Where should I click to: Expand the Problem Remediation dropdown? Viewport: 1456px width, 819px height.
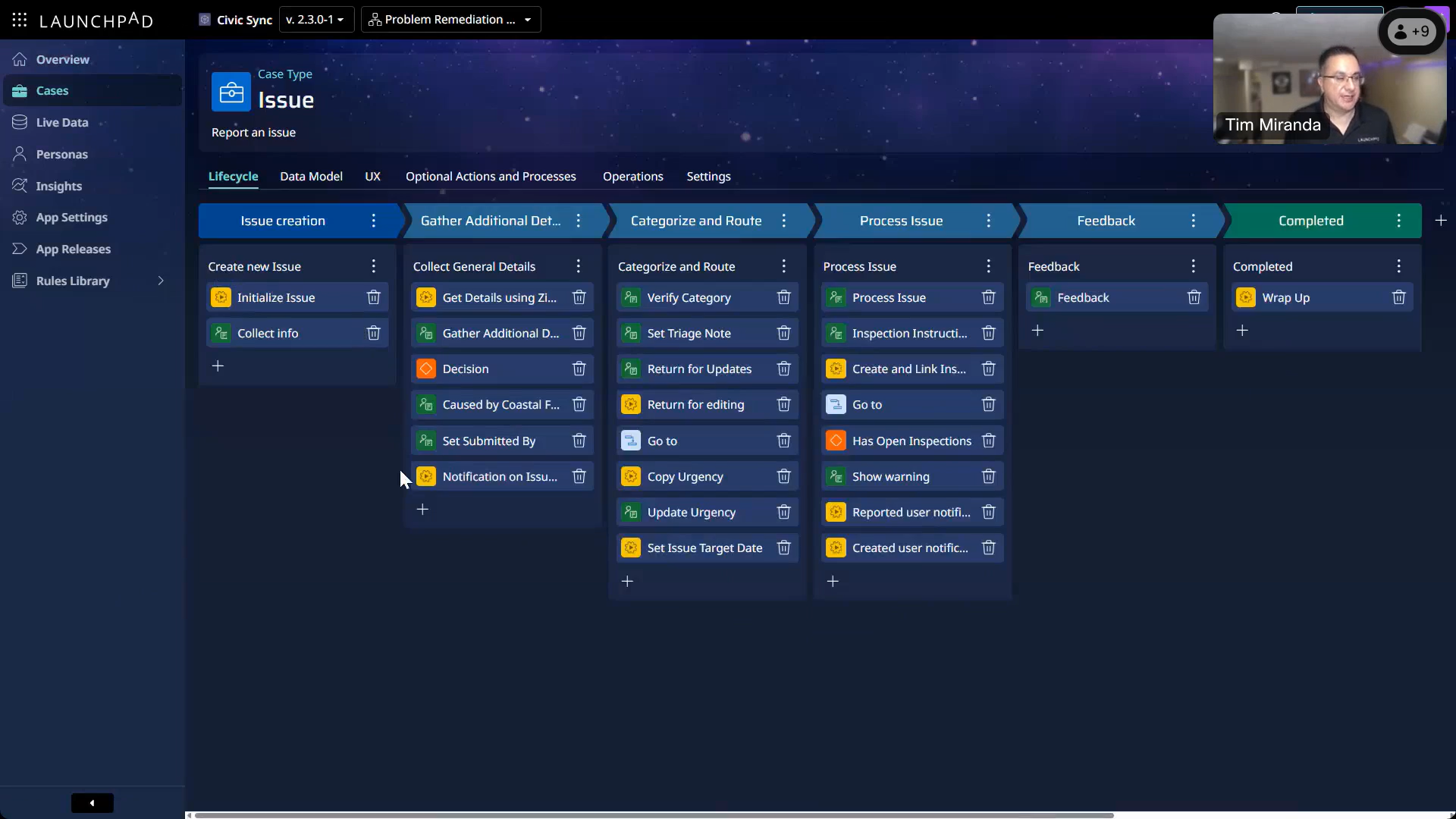click(450, 20)
